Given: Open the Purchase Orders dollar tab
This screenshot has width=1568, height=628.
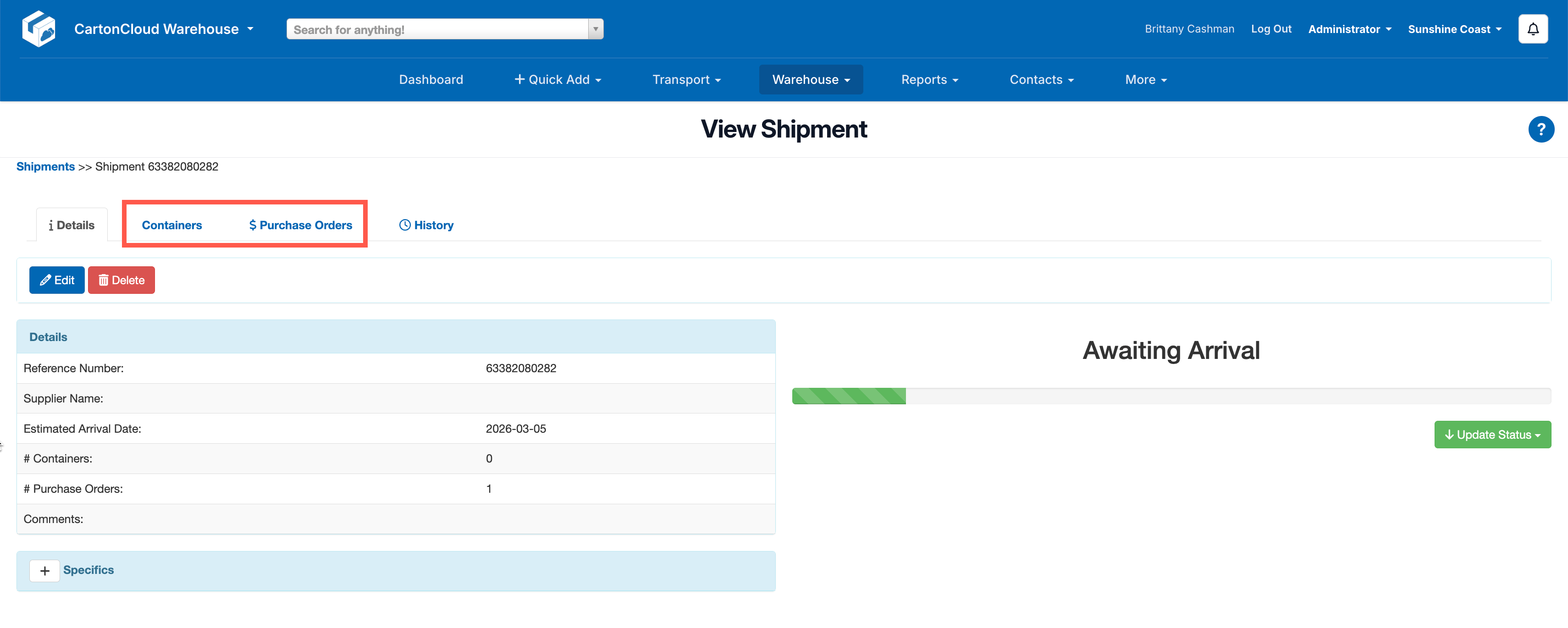Looking at the screenshot, I should tap(301, 225).
